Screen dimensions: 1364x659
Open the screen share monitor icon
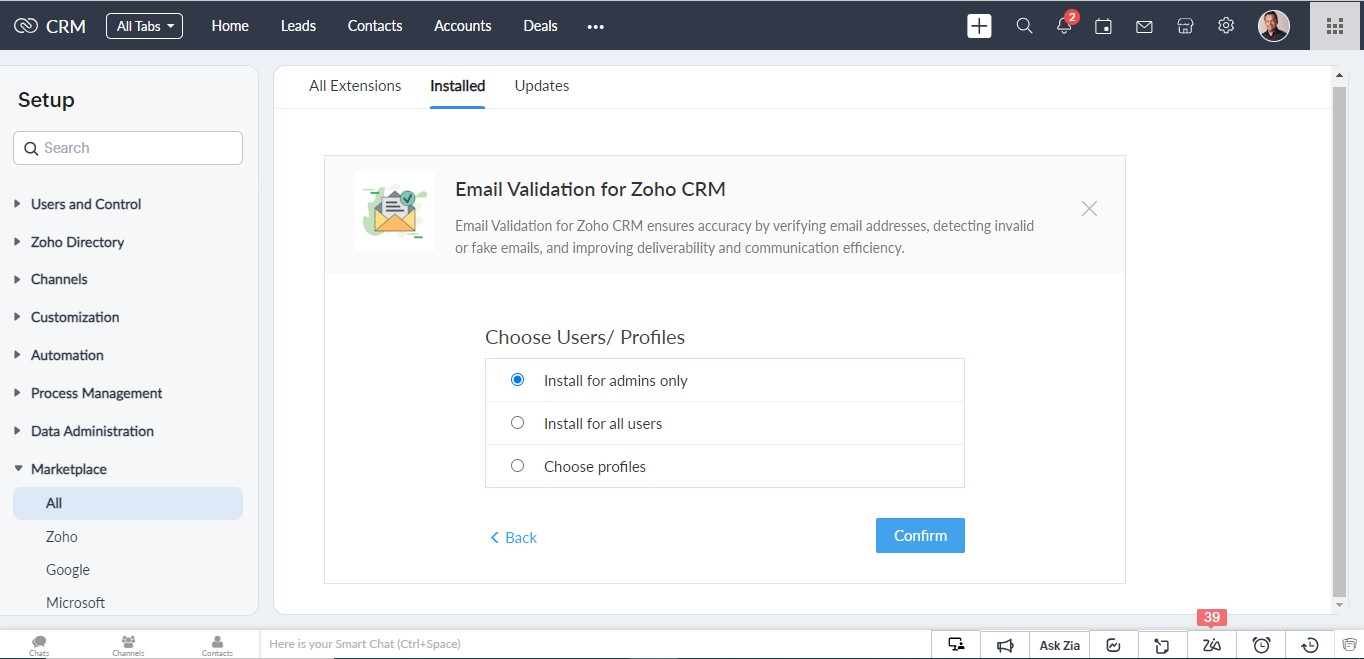point(956,645)
